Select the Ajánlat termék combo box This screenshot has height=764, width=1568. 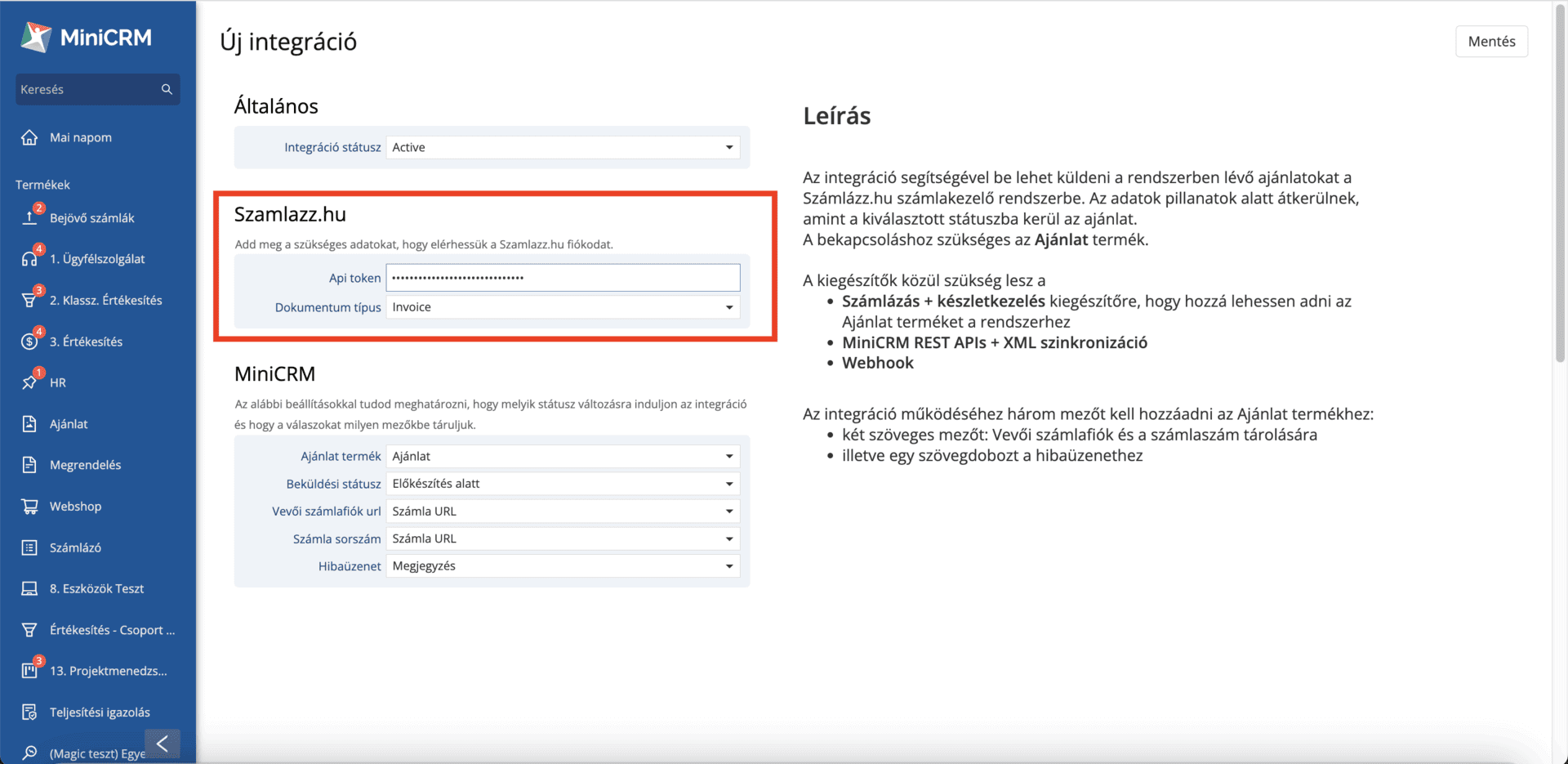(563, 456)
